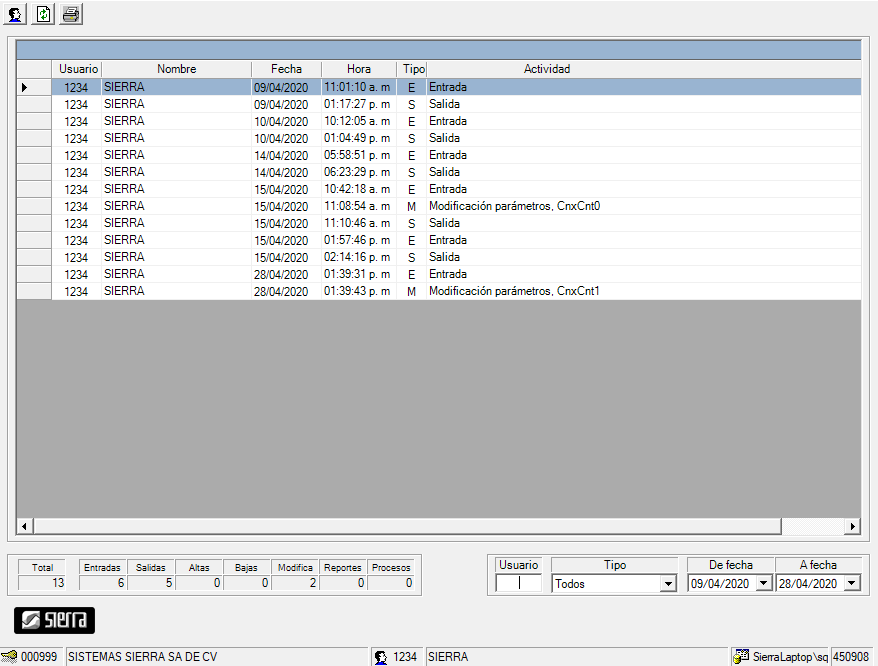Open the Tipo dropdown showing Todos
878x666 pixels.
(668, 584)
